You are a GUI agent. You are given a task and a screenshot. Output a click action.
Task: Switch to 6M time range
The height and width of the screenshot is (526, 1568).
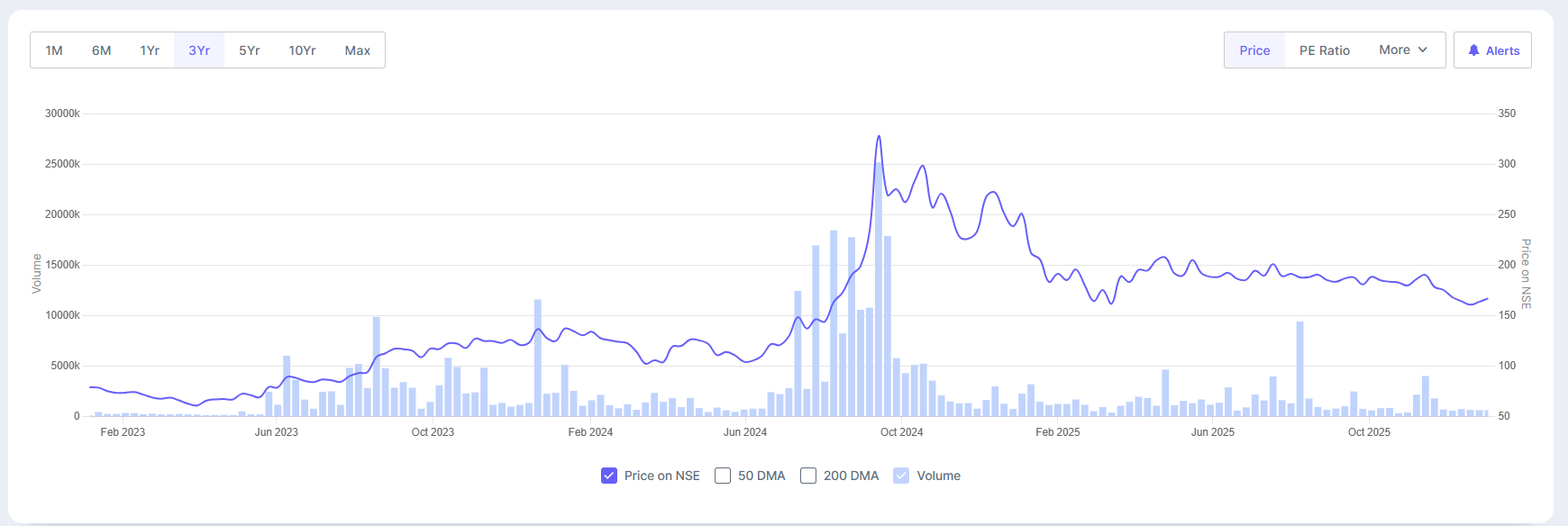click(102, 50)
